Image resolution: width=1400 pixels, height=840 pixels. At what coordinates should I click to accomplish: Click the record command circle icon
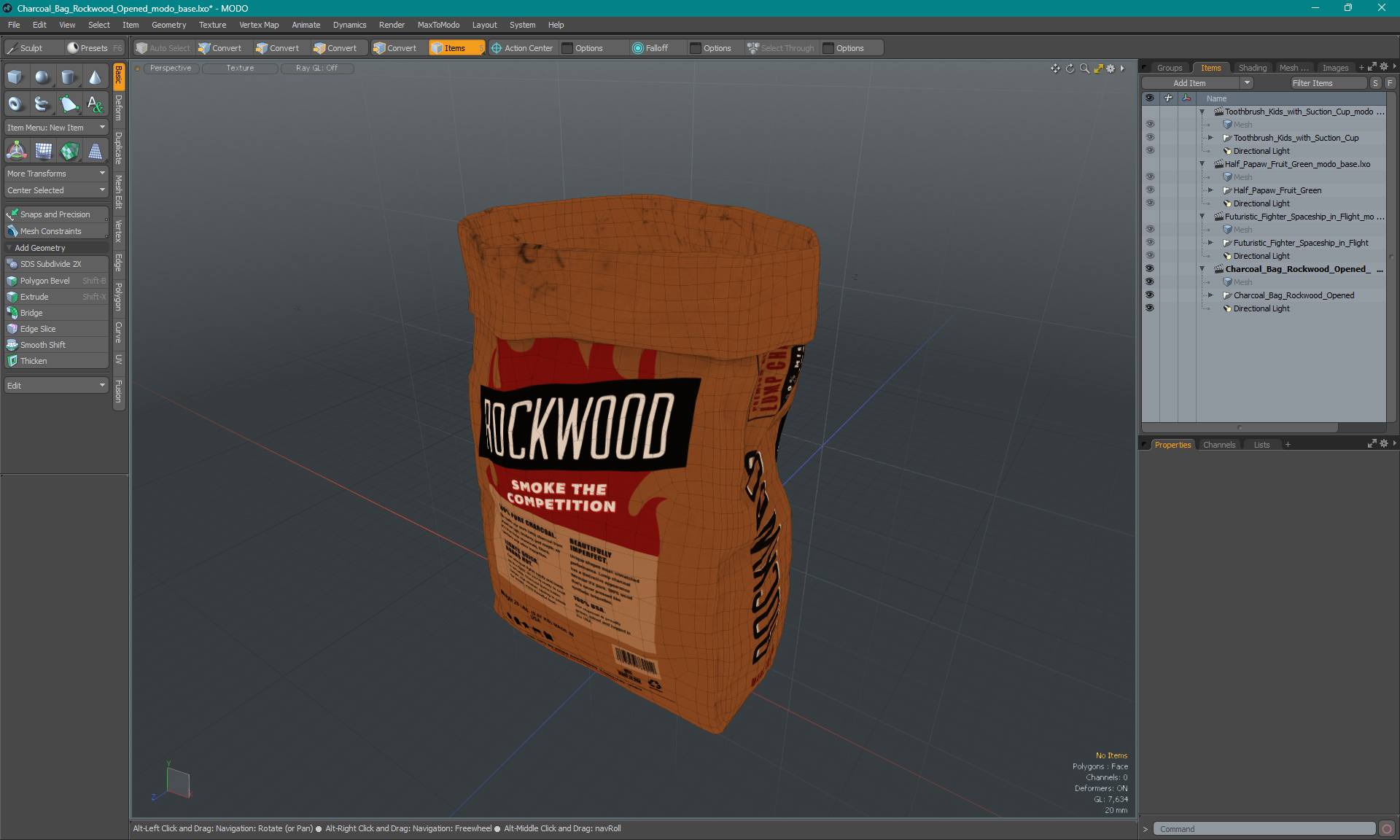[1387, 829]
